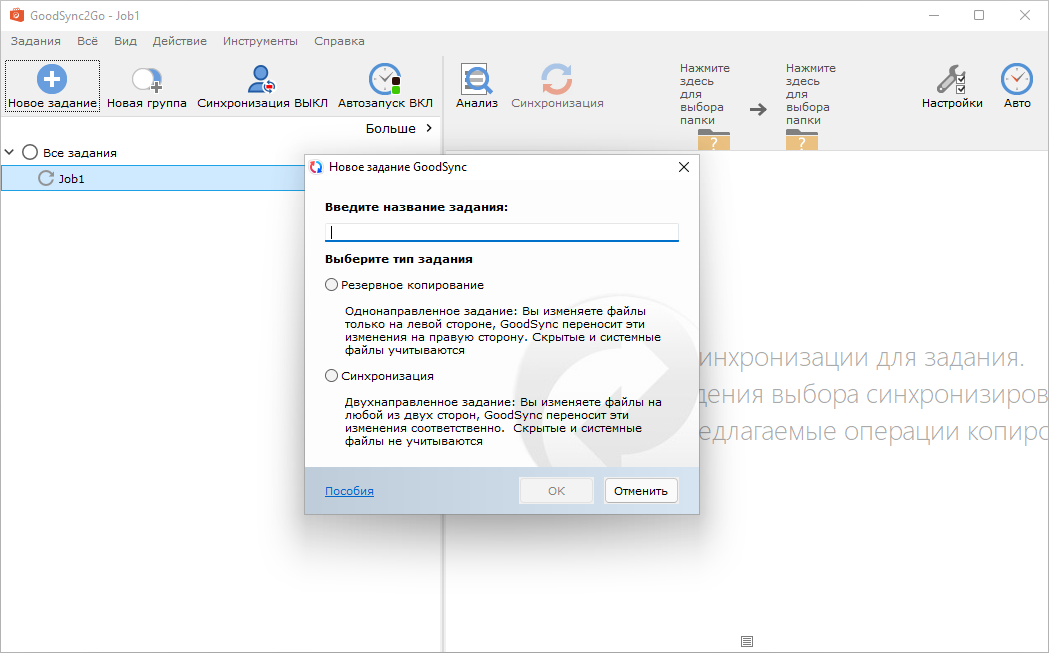Open the Пособия link
1049x653 pixels.
pyautogui.click(x=349, y=491)
